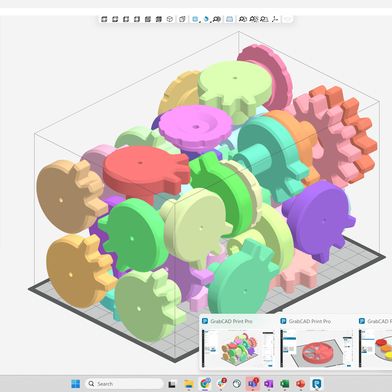Activate the blue curved rotate arrow tool
The height and width of the screenshot is (392, 392).
[206, 19]
